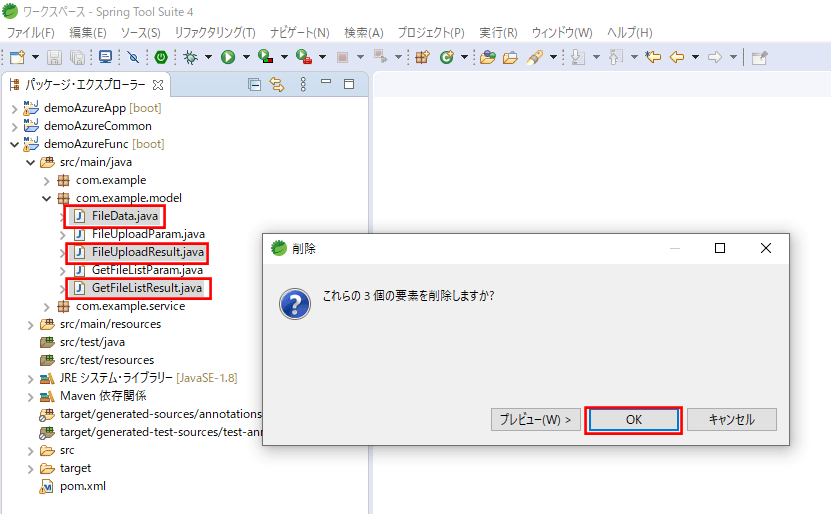831x514 pixels.
Task: Expand the demoAzureApp project
Action: [14, 109]
